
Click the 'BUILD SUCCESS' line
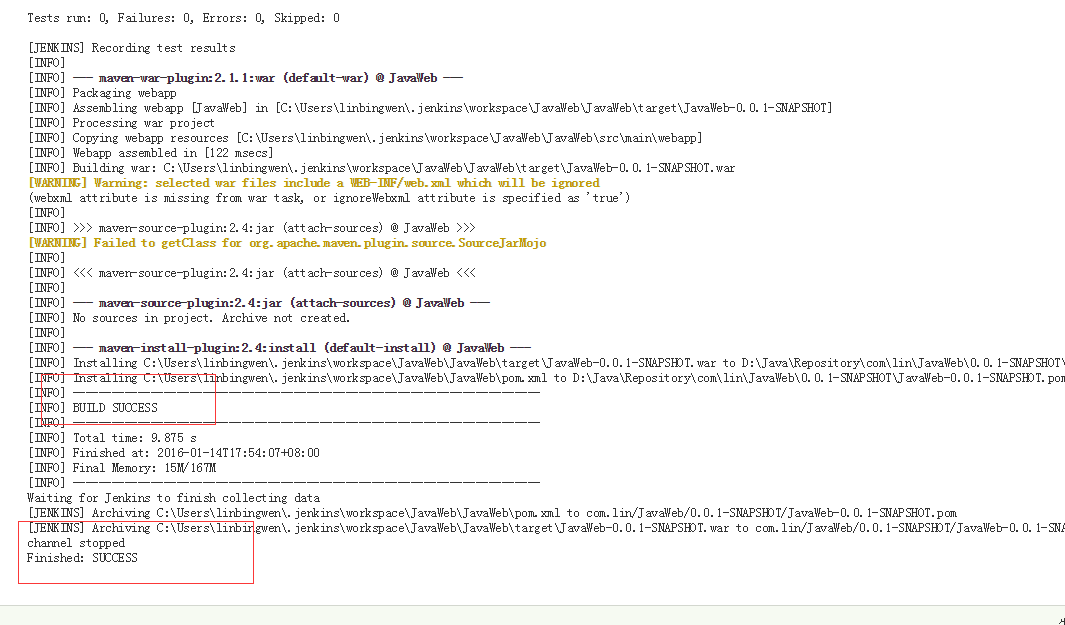point(92,408)
